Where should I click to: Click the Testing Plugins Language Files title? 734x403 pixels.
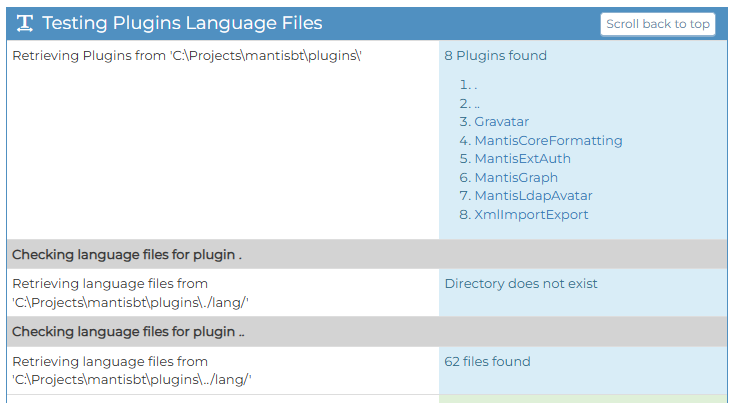click(182, 23)
